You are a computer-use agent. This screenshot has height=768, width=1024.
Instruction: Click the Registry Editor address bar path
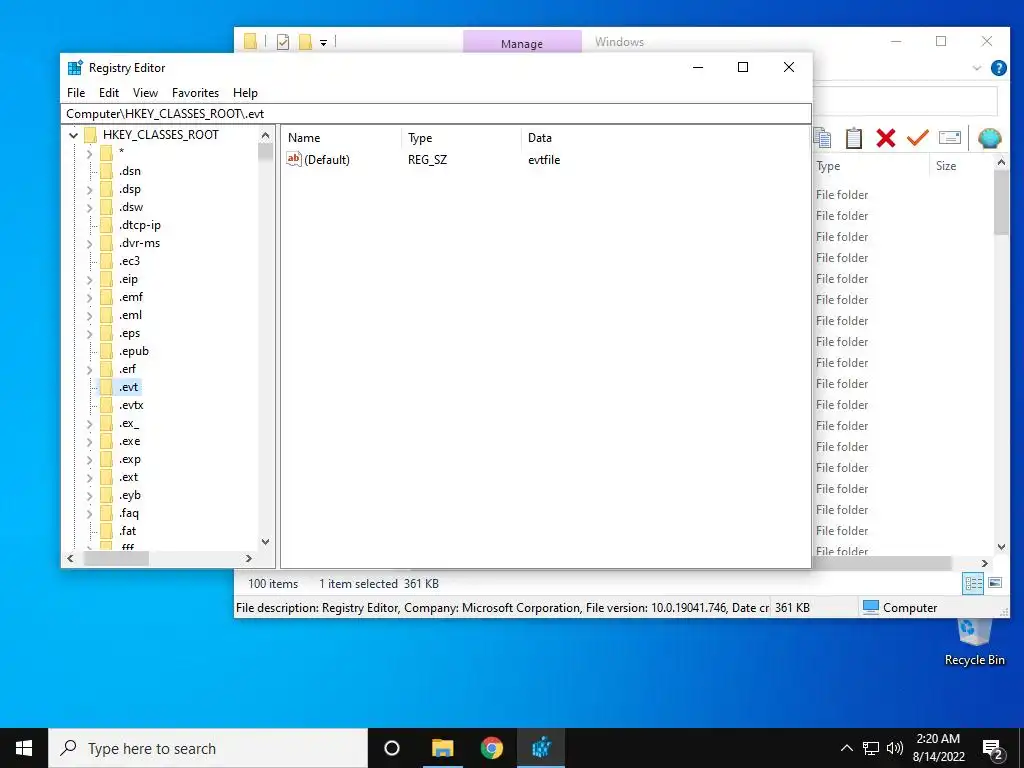(436, 114)
